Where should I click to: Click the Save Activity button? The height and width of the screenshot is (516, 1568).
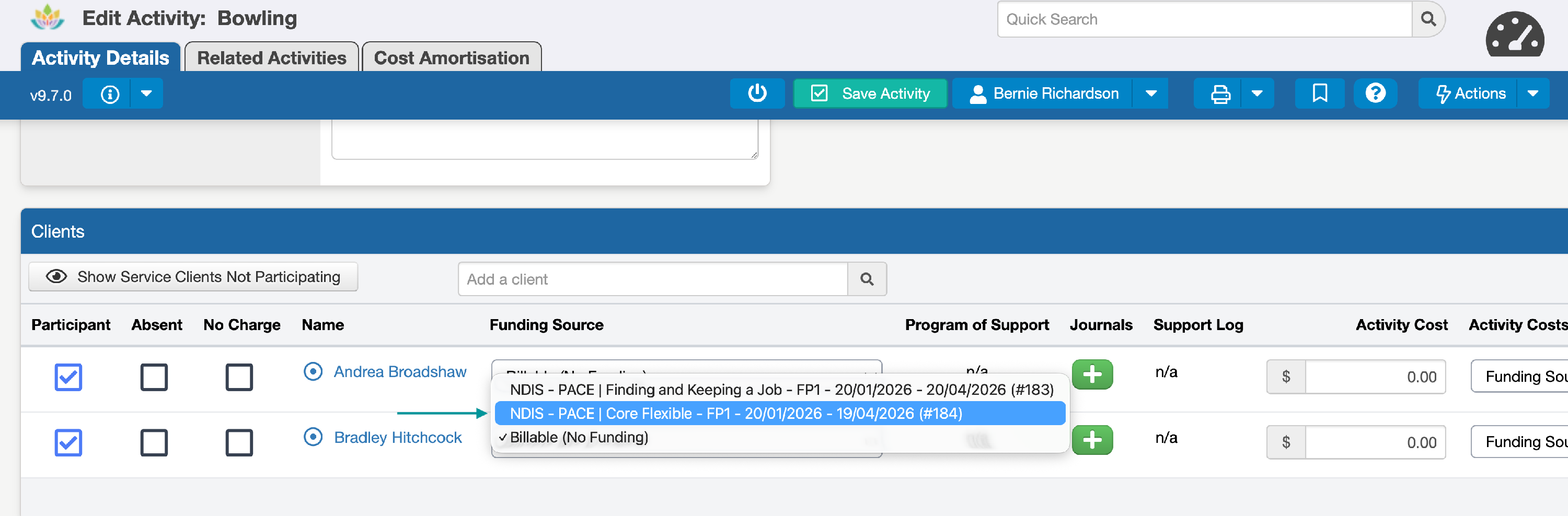click(x=870, y=93)
